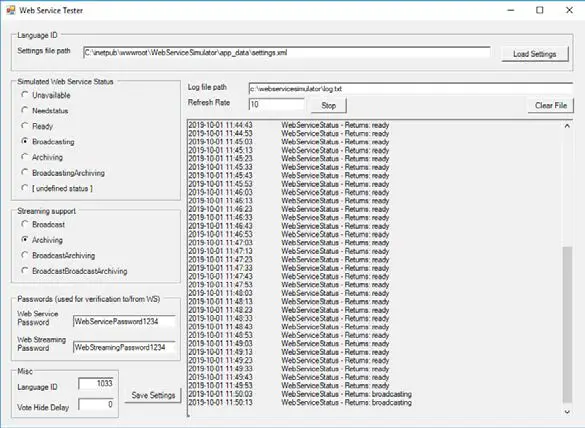This screenshot has width=585, height=428.
Task: Click the log entry timestamped 11:47:03
Action: 289,243
